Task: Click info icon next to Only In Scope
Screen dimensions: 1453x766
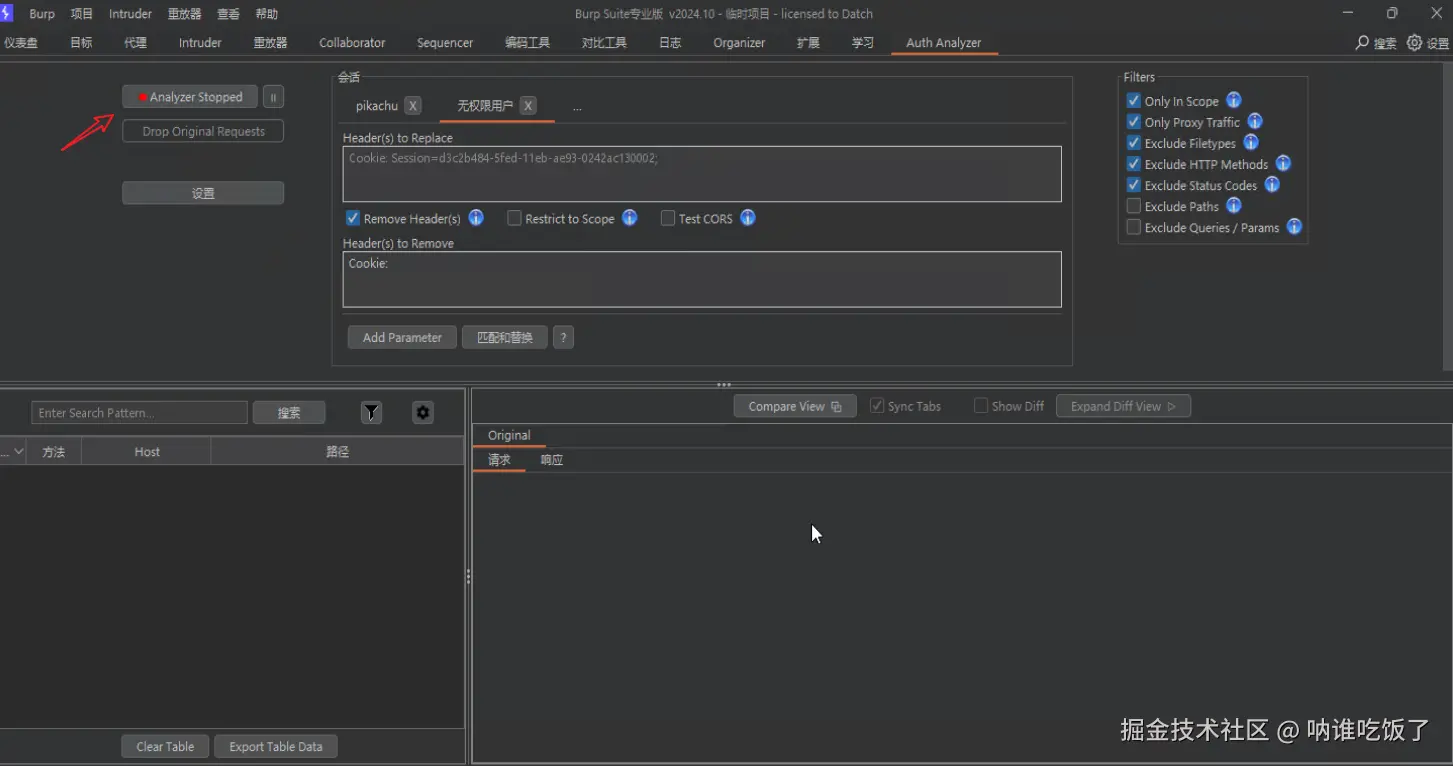Action: pyautogui.click(x=1234, y=100)
